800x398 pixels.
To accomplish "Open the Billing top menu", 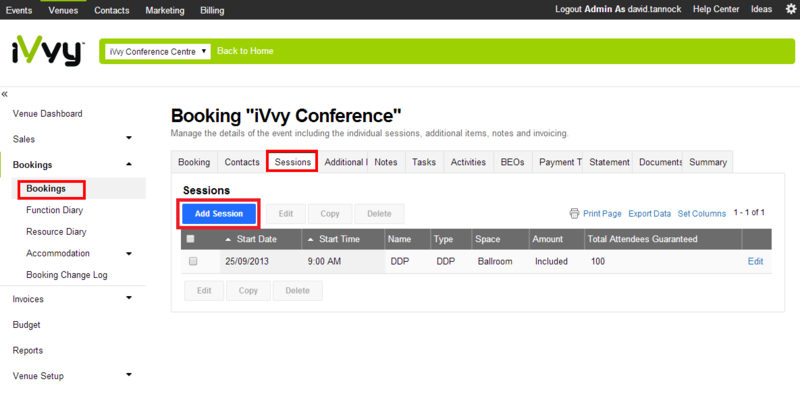I will [212, 10].
